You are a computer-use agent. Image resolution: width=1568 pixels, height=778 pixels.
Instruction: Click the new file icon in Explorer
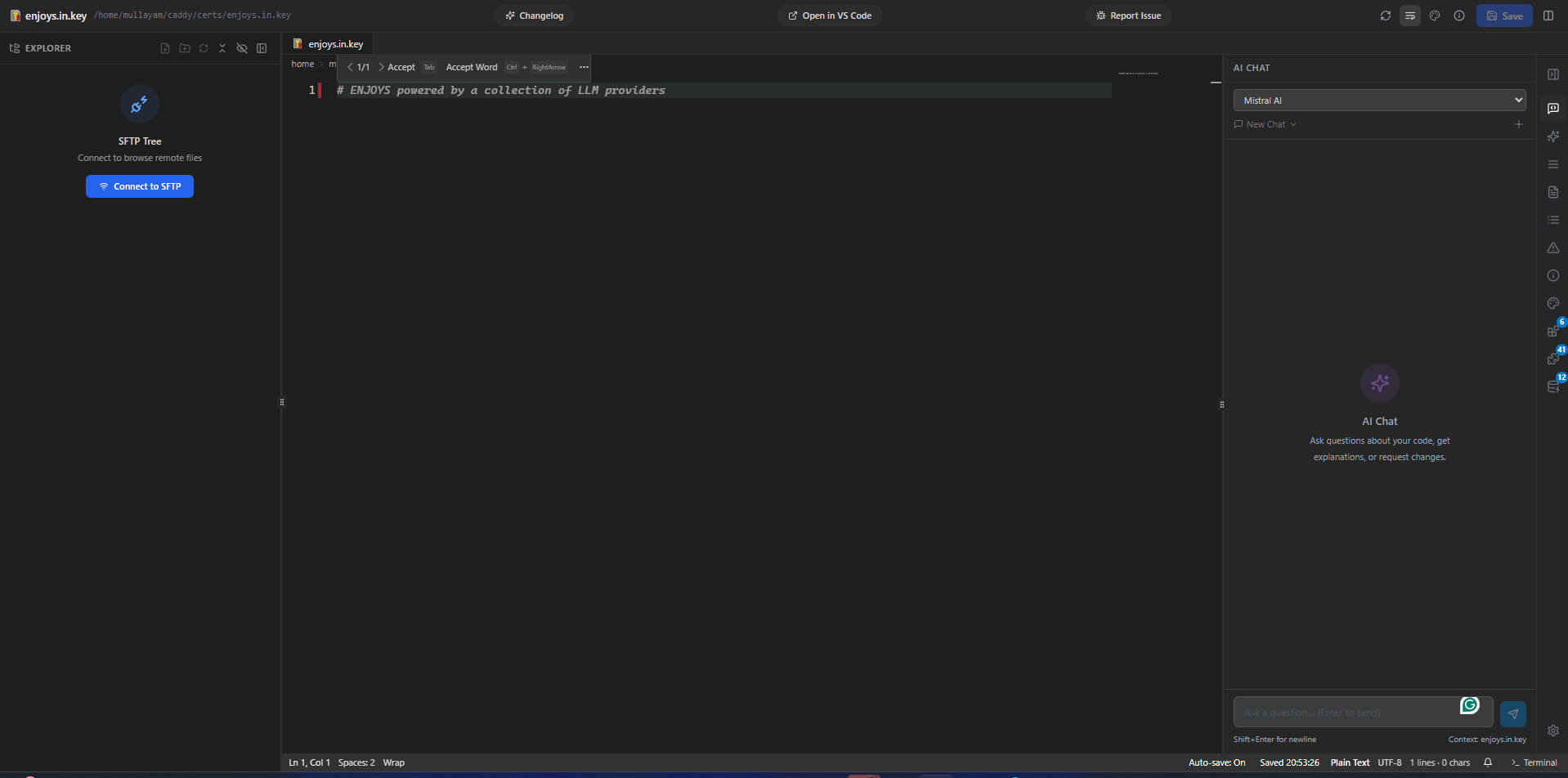pos(165,48)
